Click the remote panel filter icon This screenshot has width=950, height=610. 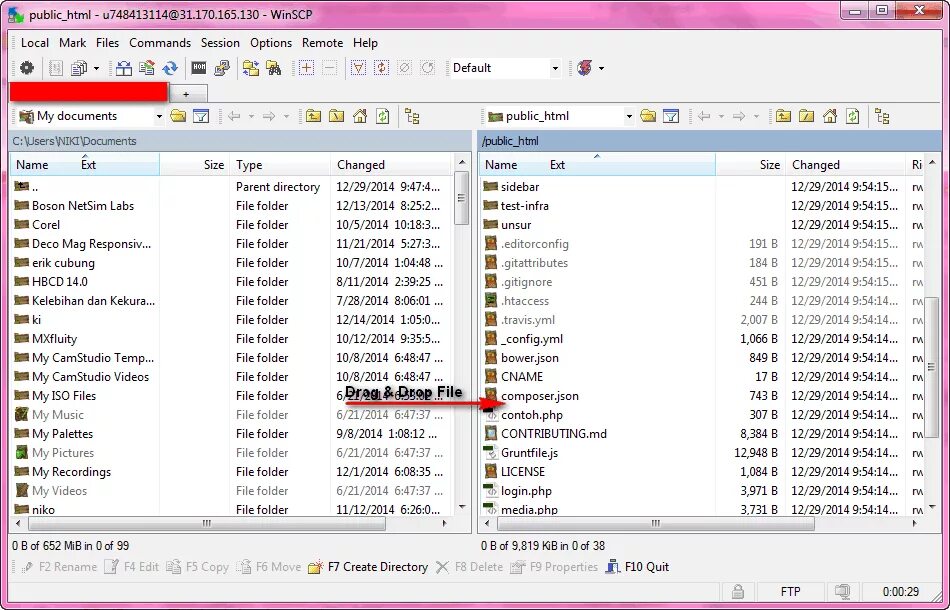click(671, 116)
